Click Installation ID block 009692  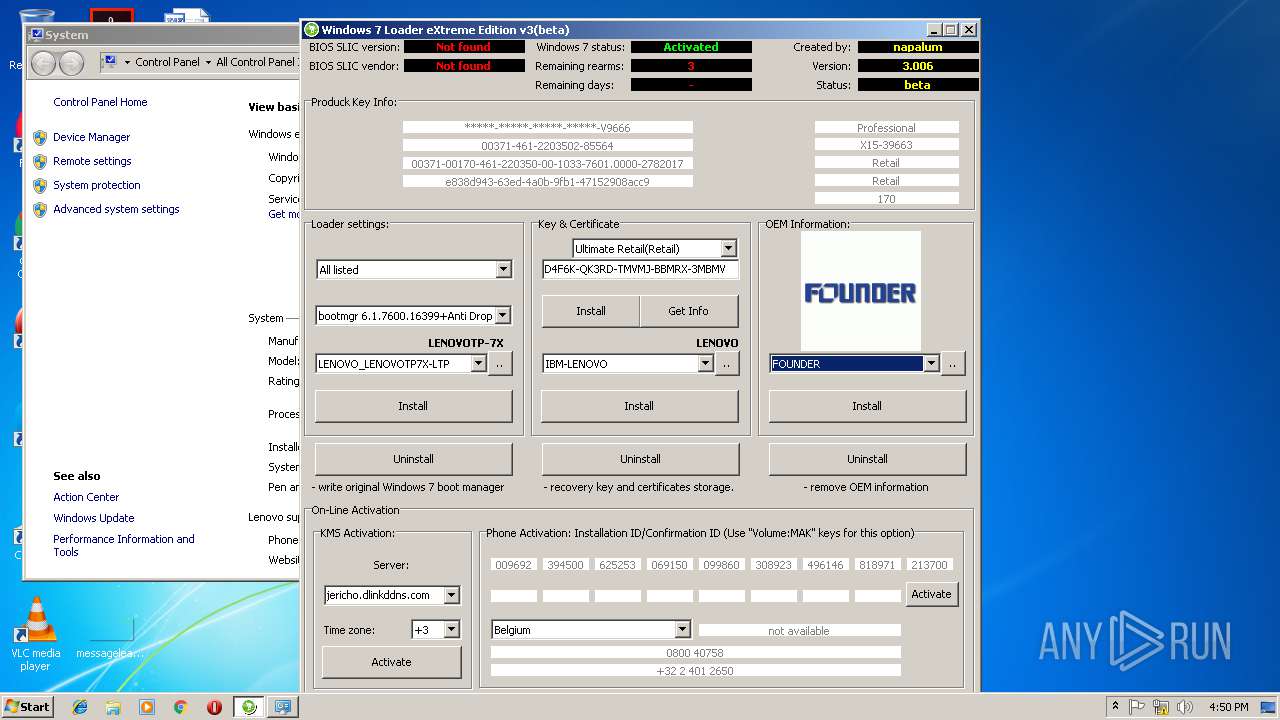point(514,565)
